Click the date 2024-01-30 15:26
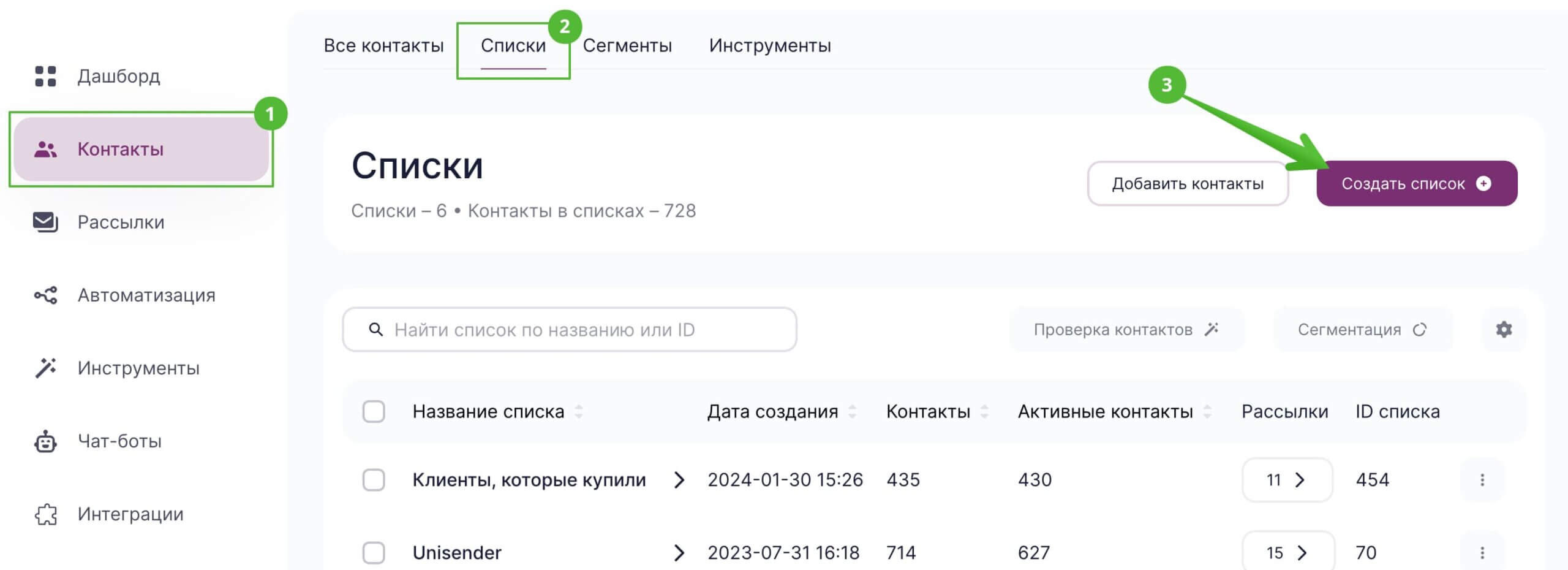The image size is (1568, 570). [x=785, y=480]
